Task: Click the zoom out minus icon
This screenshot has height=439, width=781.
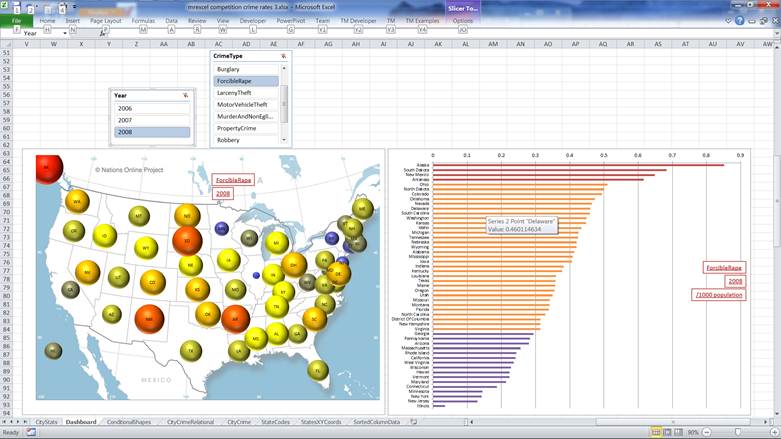Action: (709, 432)
